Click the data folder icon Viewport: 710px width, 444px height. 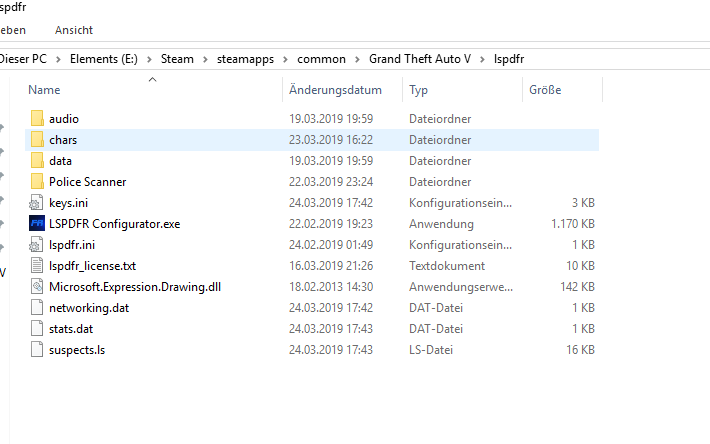(37, 161)
